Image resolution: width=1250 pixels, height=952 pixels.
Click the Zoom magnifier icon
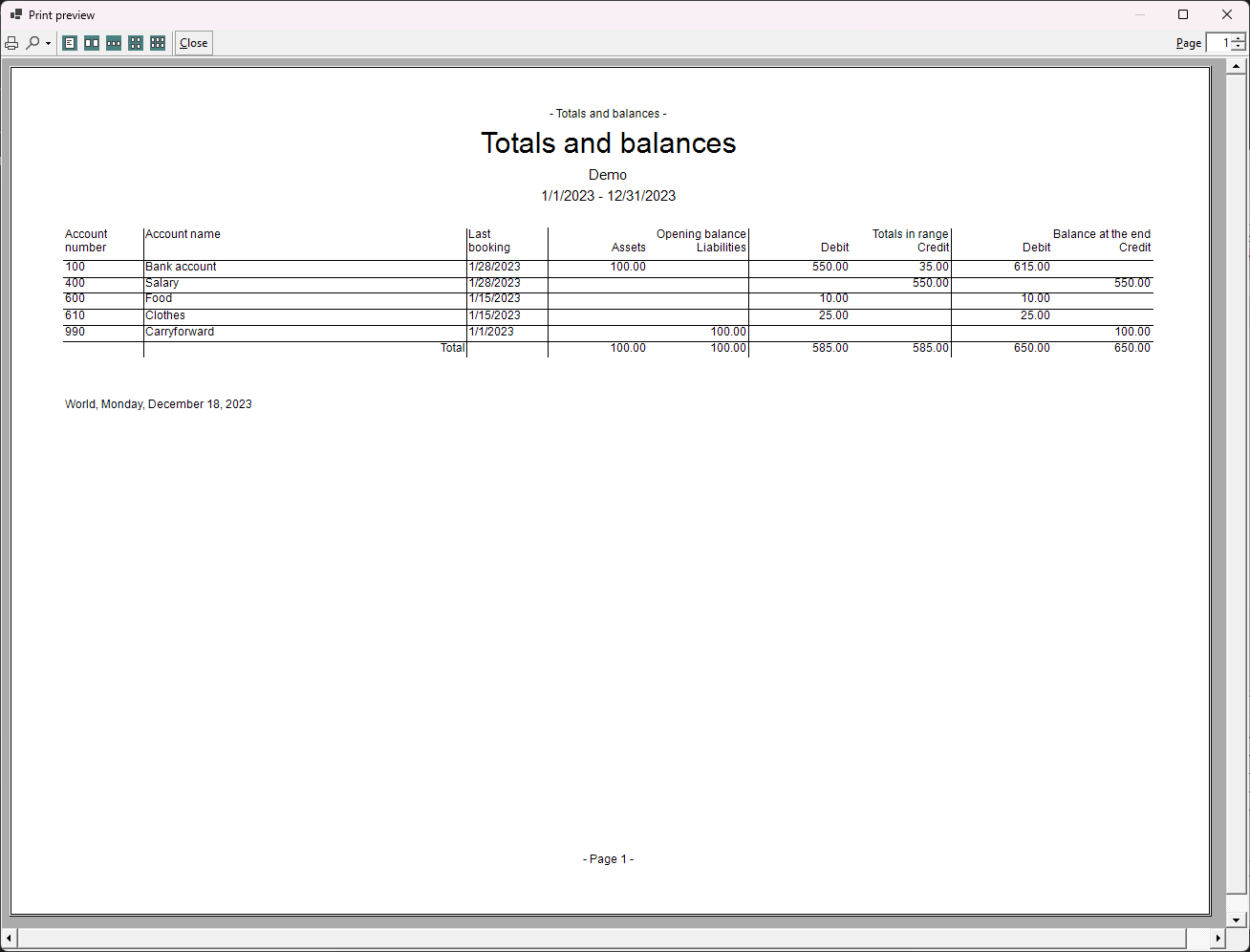coord(33,43)
